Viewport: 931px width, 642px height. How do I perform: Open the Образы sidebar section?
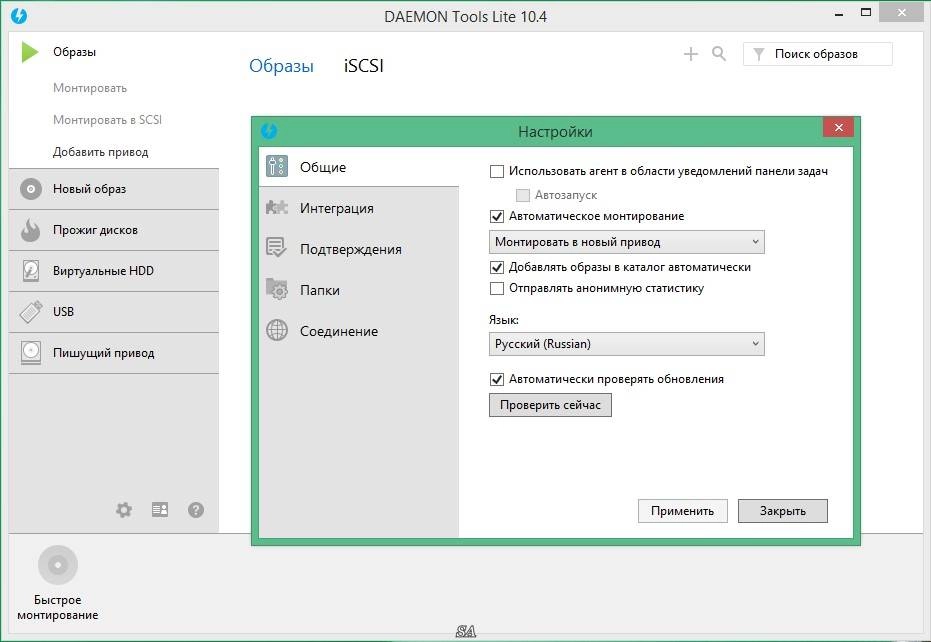click(113, 52)
